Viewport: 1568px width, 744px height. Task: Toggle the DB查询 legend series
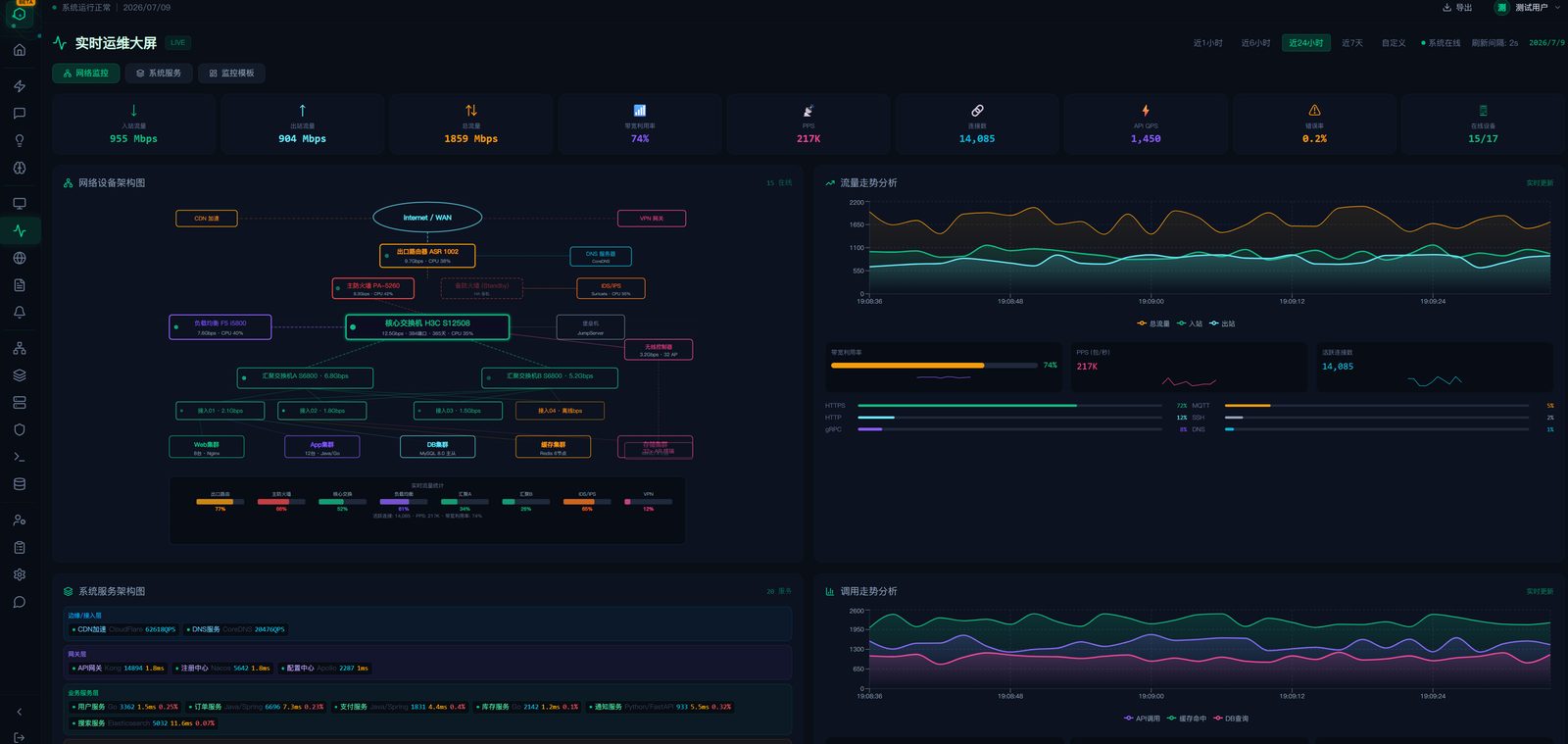click(1231, 719)
